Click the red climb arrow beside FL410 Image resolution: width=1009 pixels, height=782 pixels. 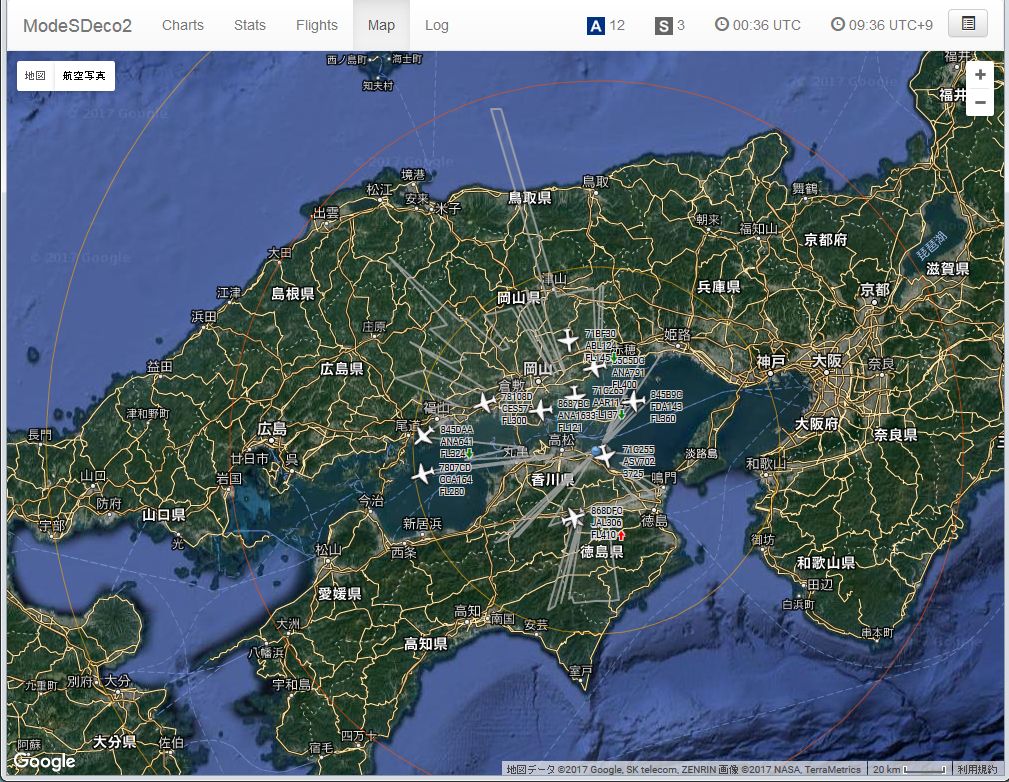[x=621, y=535]
